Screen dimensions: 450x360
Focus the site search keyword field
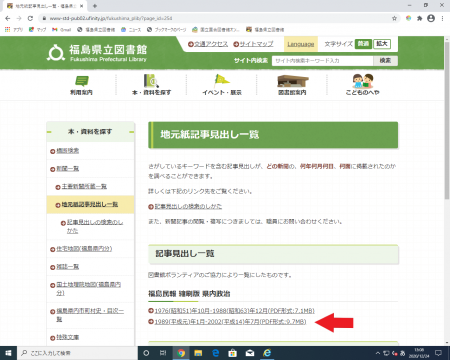point(323,61)
